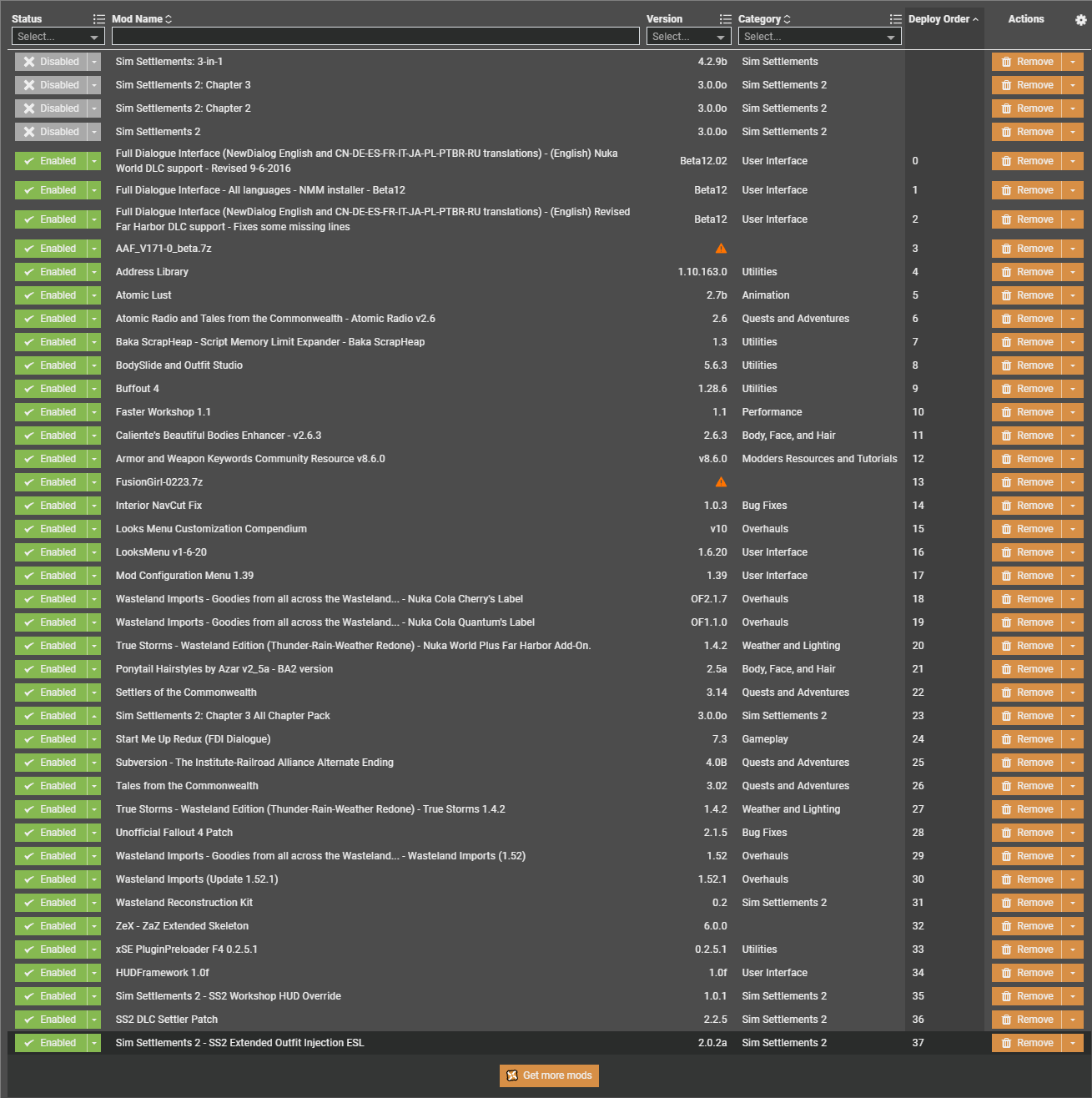The width and height of the screenshot is (1092, 1098).
Task: Expand Remove dropdown arrow for LooksMenu v1-6-20
Action: [x=1073, y=552]
